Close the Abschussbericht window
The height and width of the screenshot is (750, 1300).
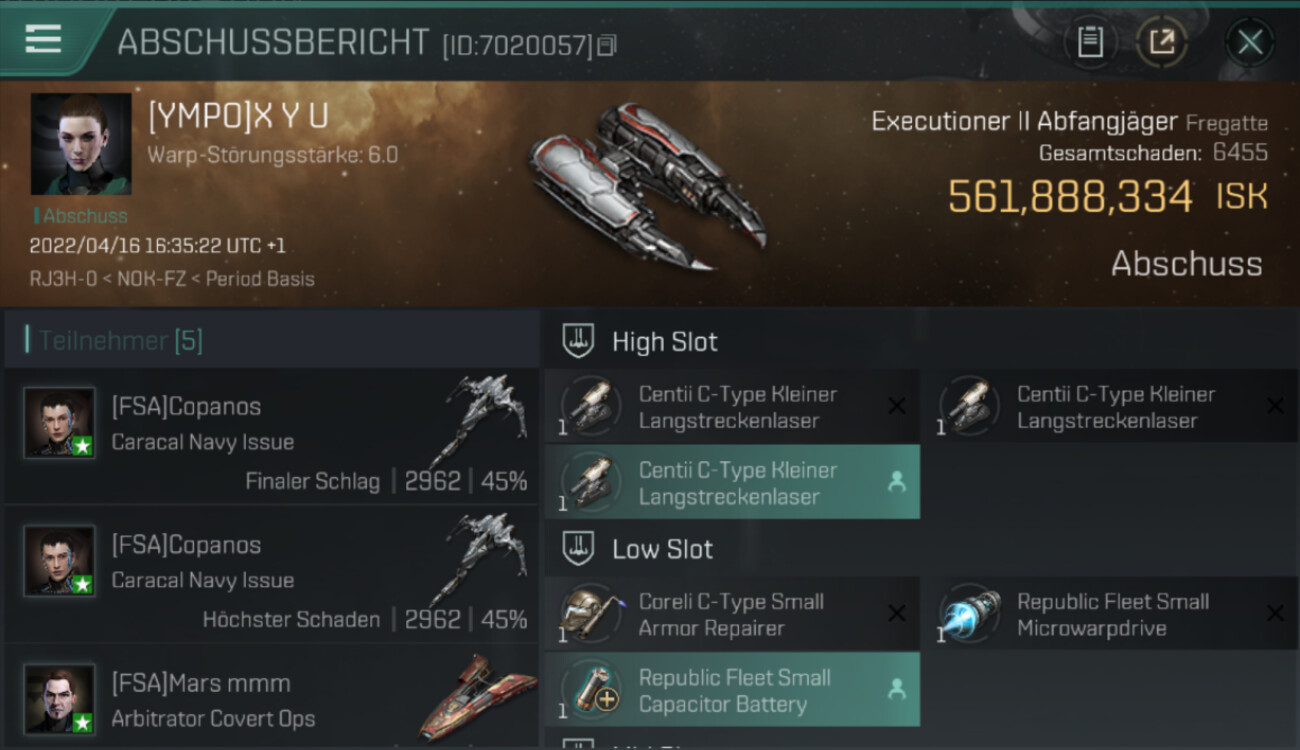click(x=1249, y=42)
